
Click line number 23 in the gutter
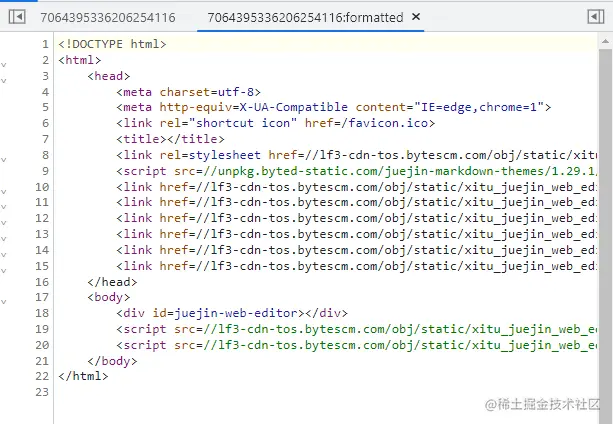(42, 392)
